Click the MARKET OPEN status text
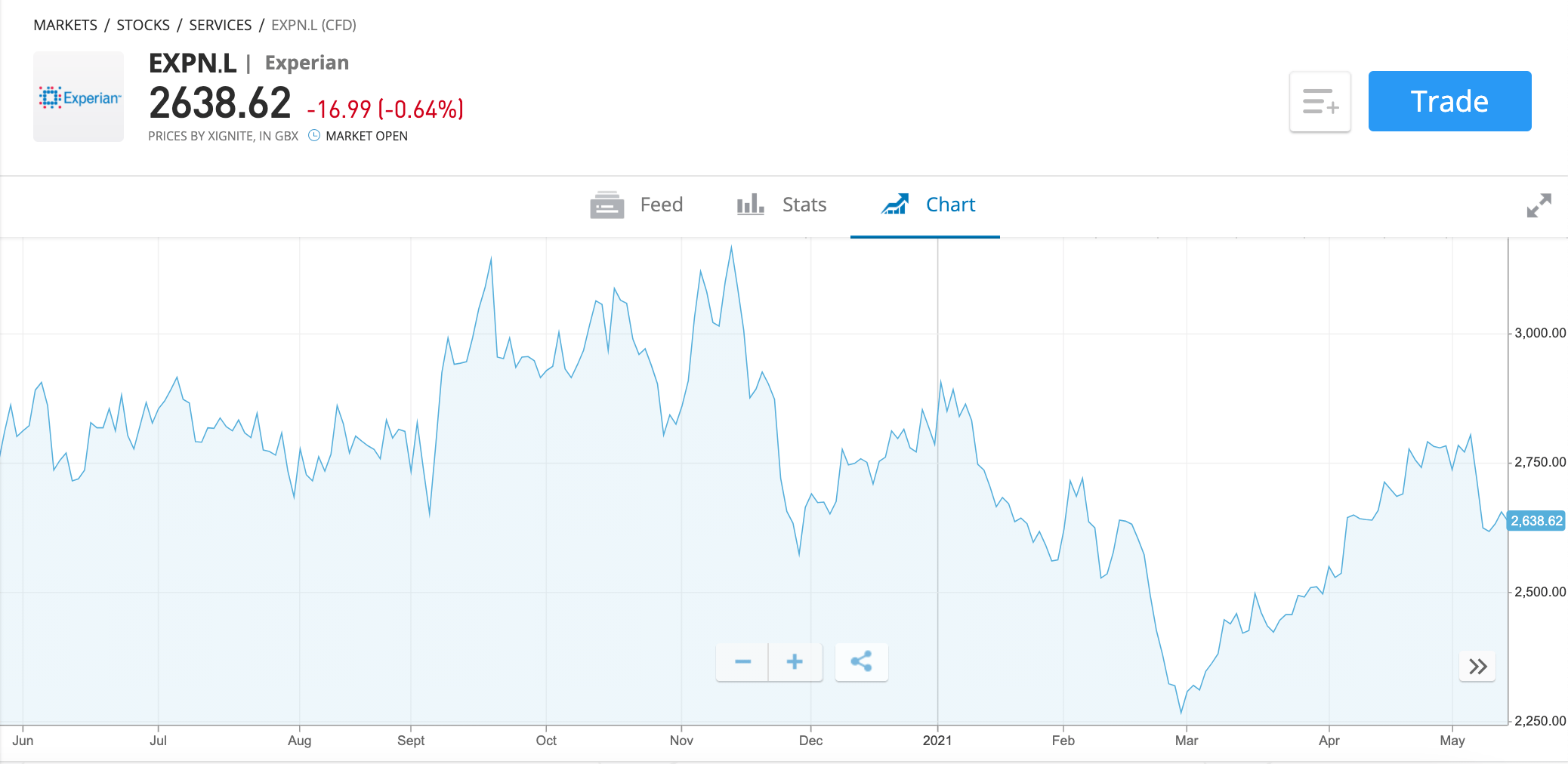Image resolution: width=1568 pixels, height=764 pixels. [366, 136]
